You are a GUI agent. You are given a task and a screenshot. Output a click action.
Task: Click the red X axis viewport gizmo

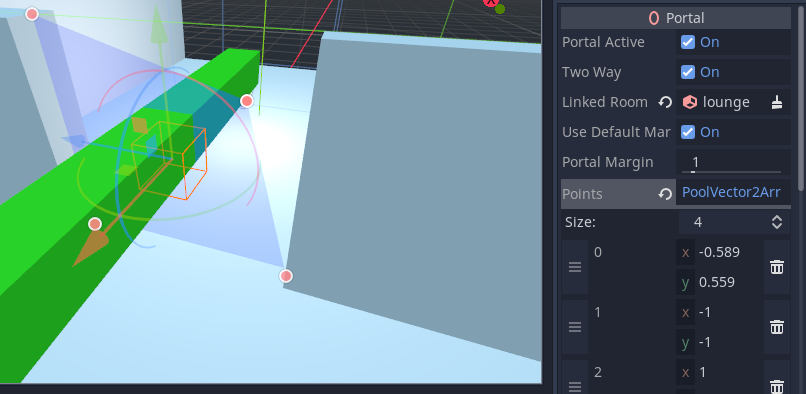pyautogui.click(x=490, y=3)
